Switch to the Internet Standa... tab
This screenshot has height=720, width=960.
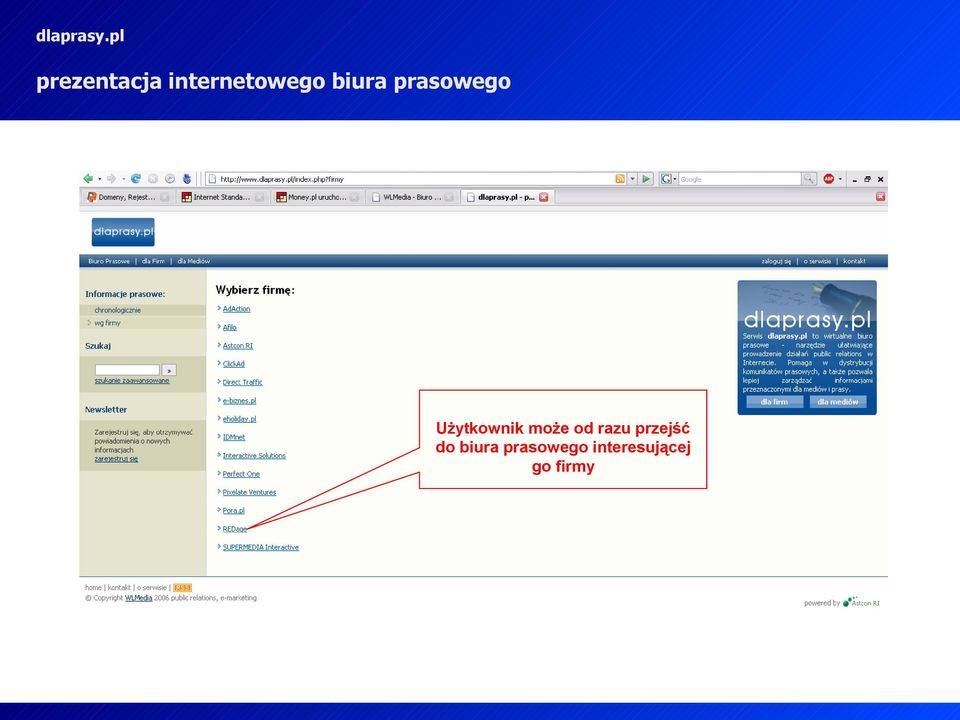[222, 197]
